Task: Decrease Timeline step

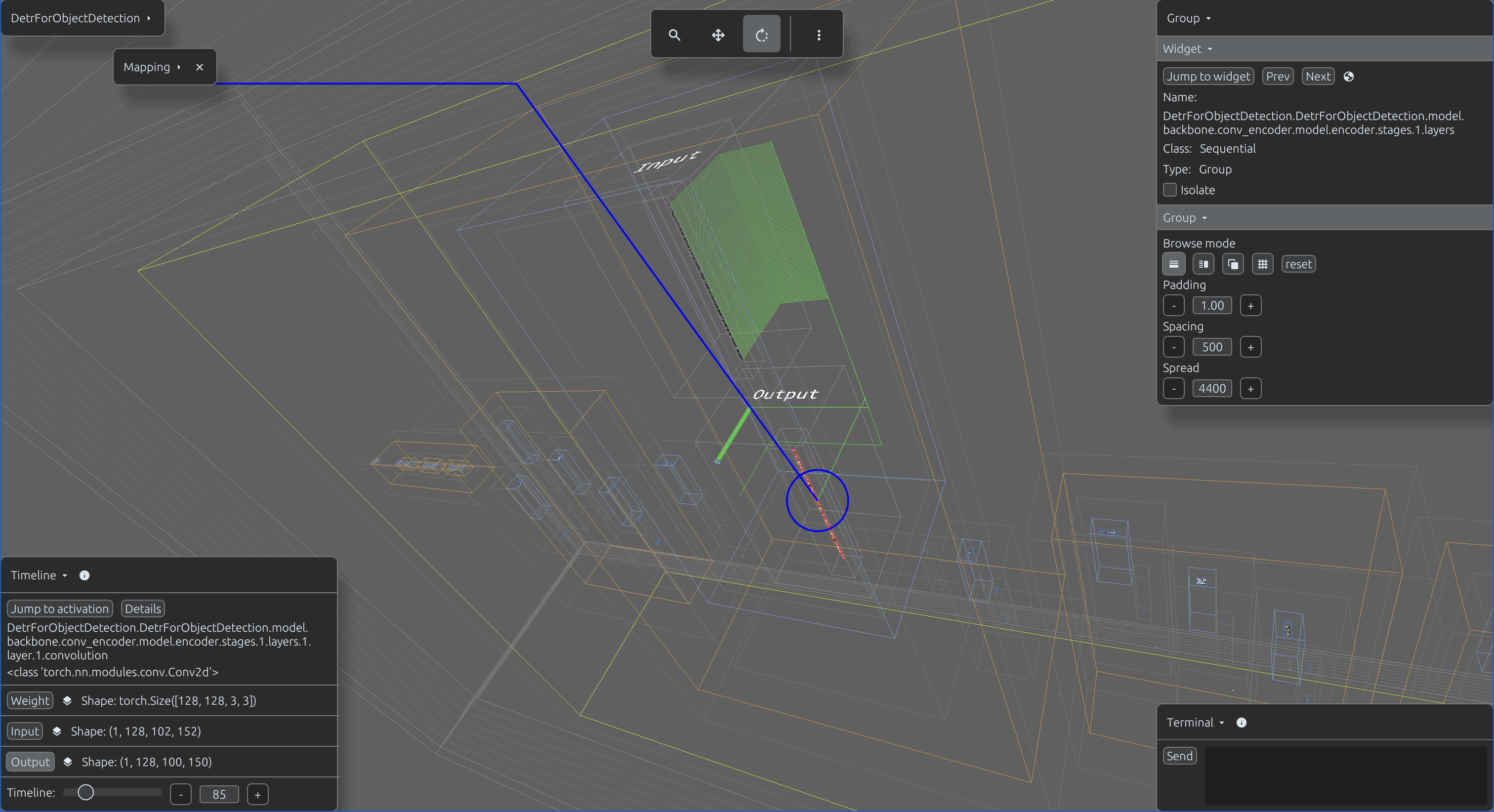Action: point(181,795)
